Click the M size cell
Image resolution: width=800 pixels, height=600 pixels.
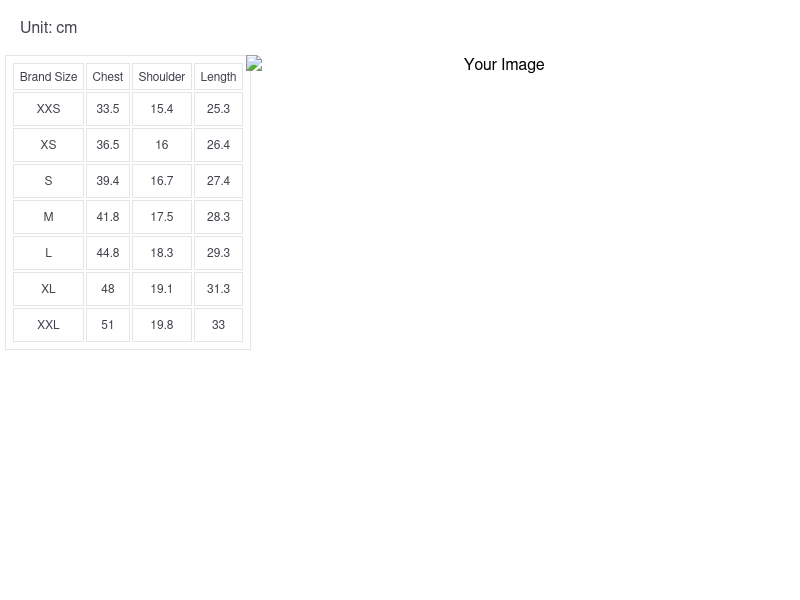[x=48, y=217]
